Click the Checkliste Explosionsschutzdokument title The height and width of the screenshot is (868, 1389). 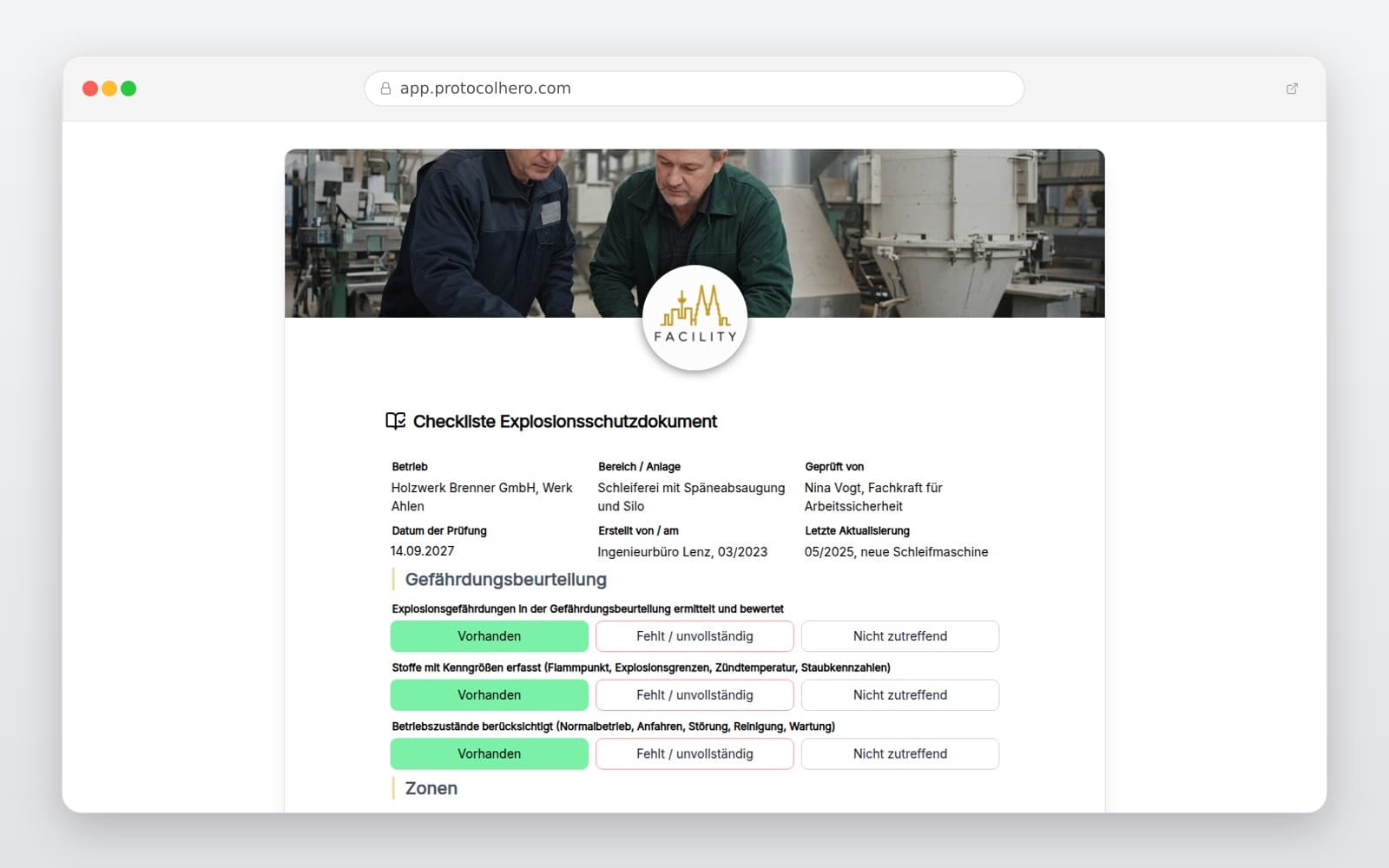click(x=565, y=422)
